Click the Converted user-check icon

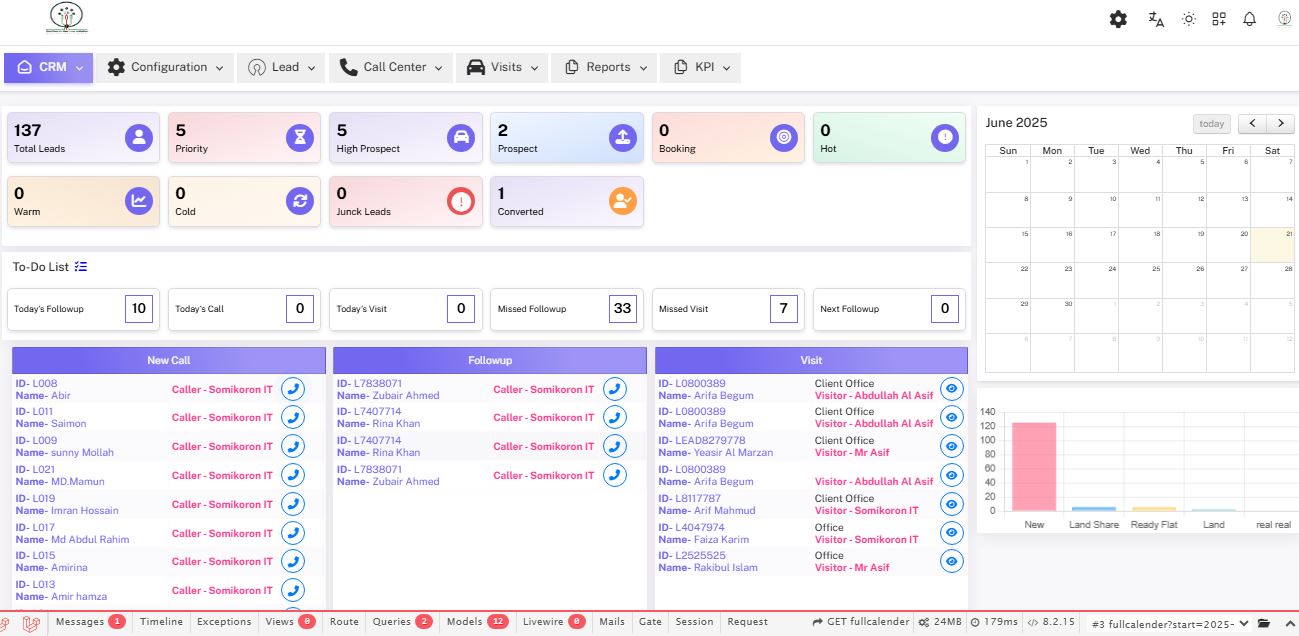click(622, 201)
